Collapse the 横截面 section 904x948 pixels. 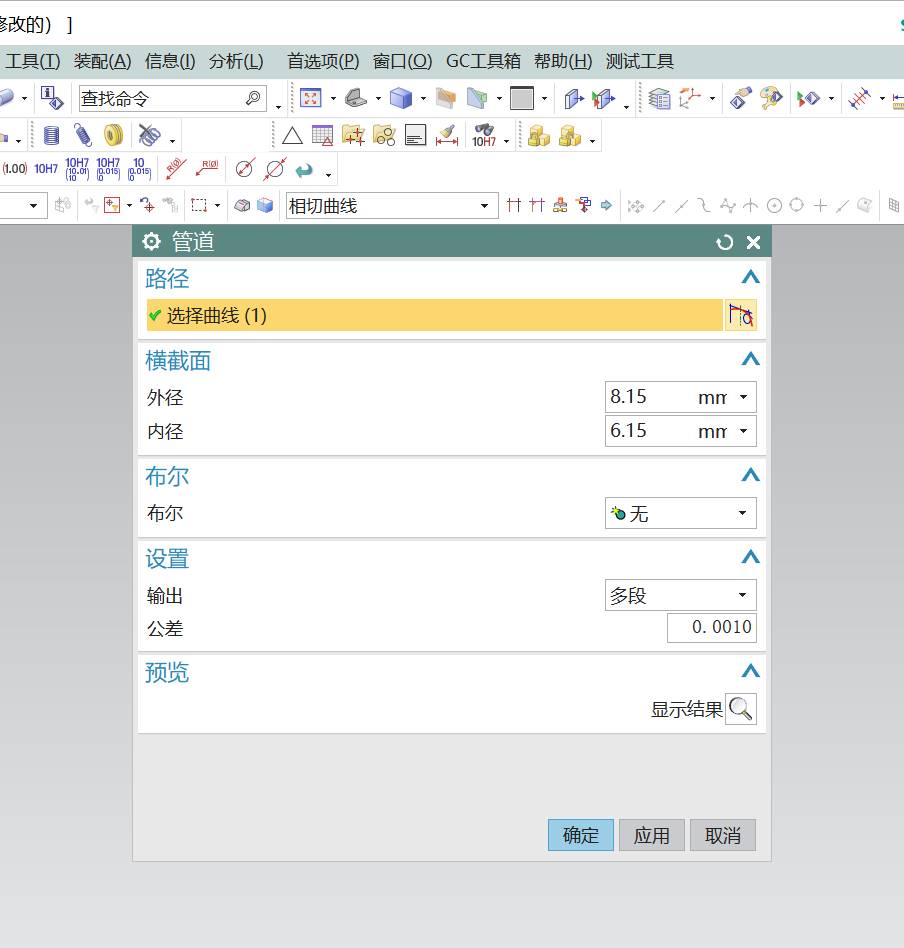(750, 360)
